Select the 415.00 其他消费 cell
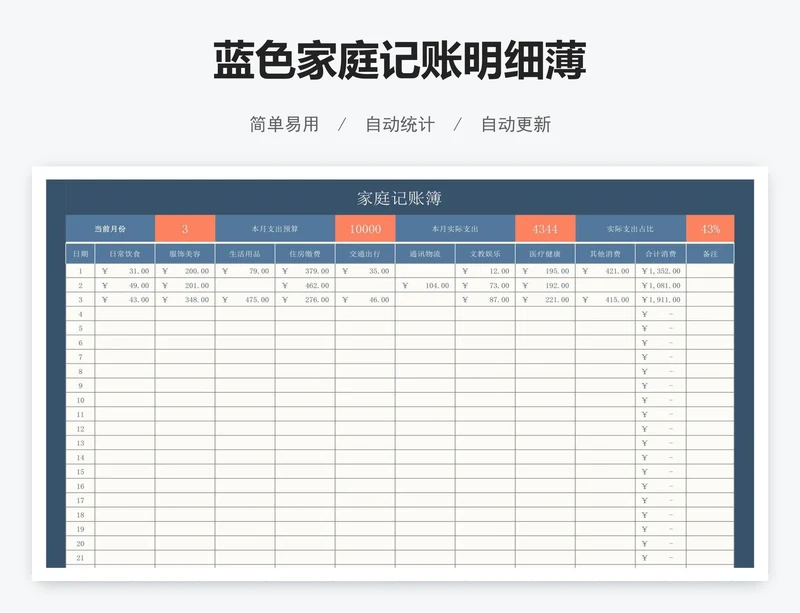Image resolution: width=800 pixels, height=613 pixels. [x=605, y=300]
